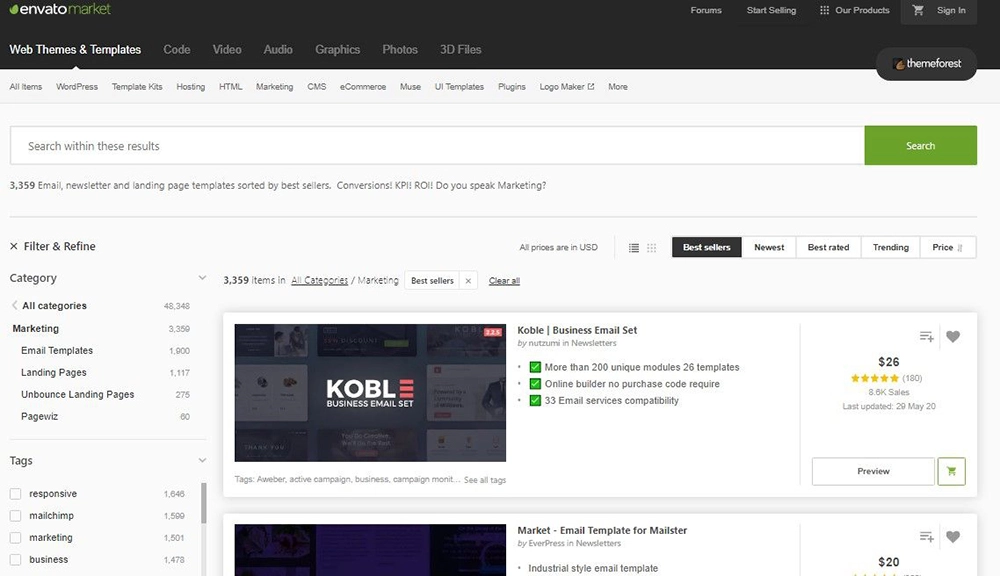This screenshot has width=1000, height=576.
Task: Switch to list view layout
Action: click(634, 247)
